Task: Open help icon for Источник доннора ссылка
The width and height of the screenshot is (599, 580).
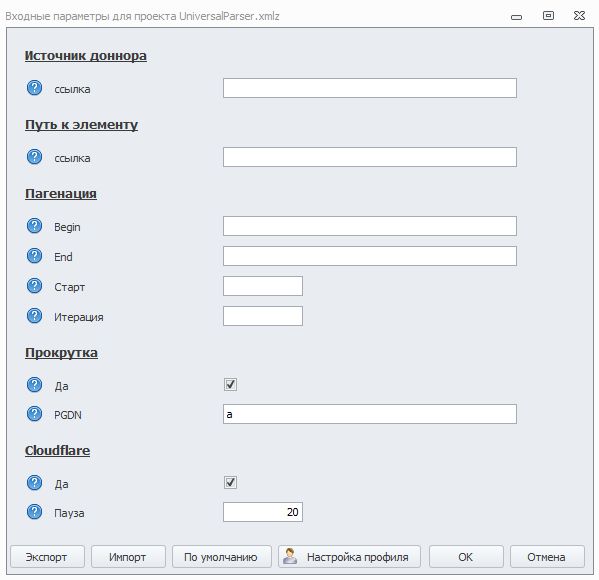Action: [34, 88]
